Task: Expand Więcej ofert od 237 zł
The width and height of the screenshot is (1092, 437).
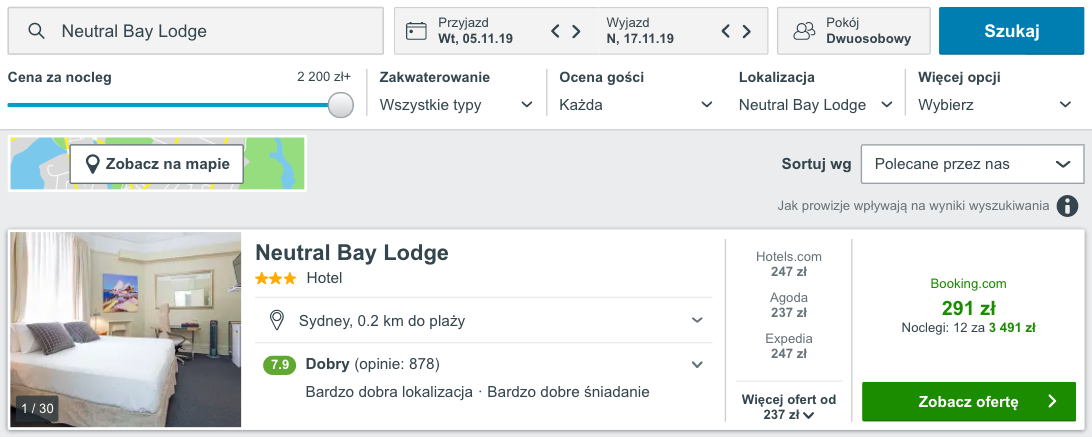Action: click(x=788, y=407)
